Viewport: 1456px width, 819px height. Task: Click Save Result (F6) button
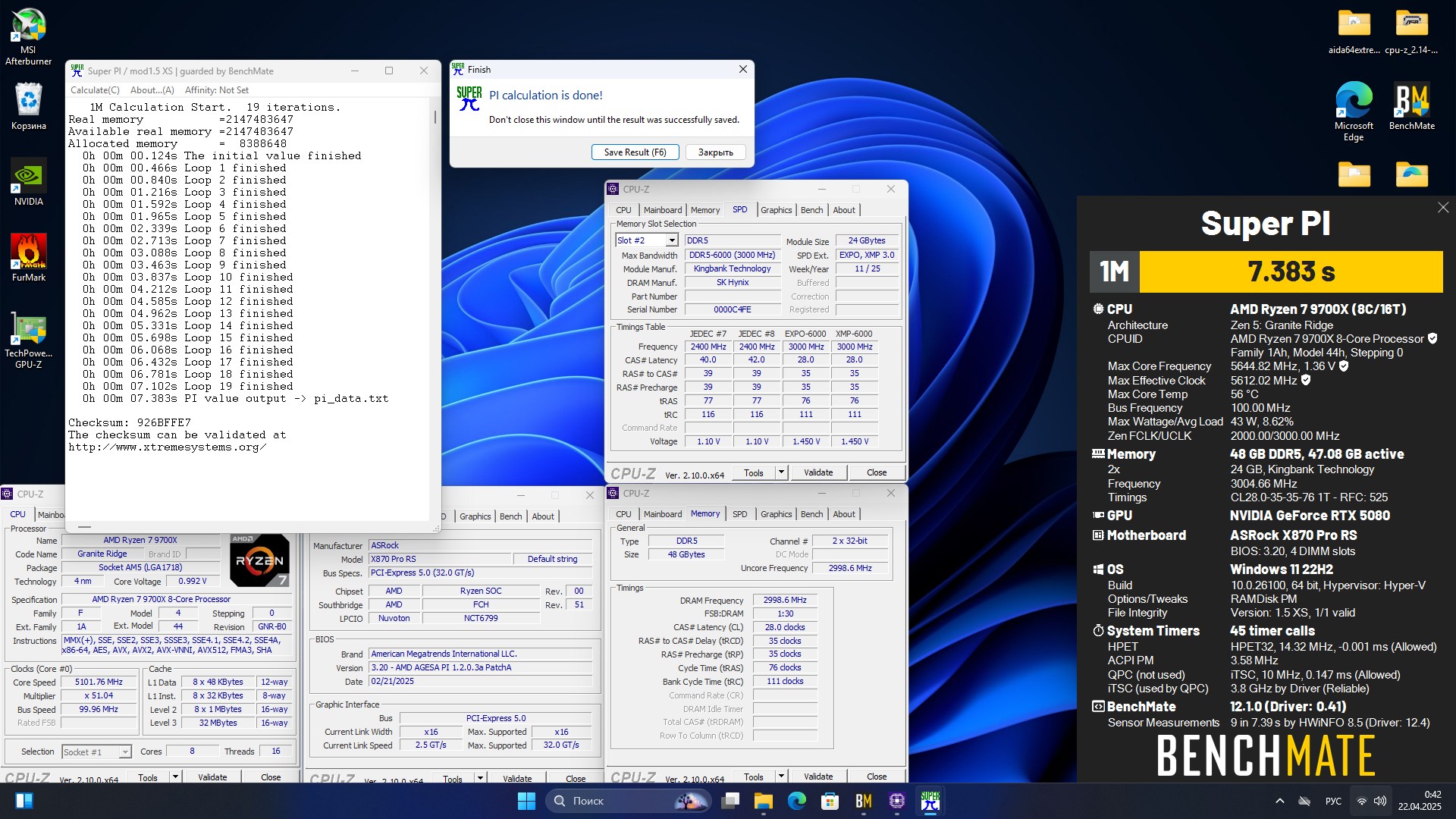tap(635, 152)
